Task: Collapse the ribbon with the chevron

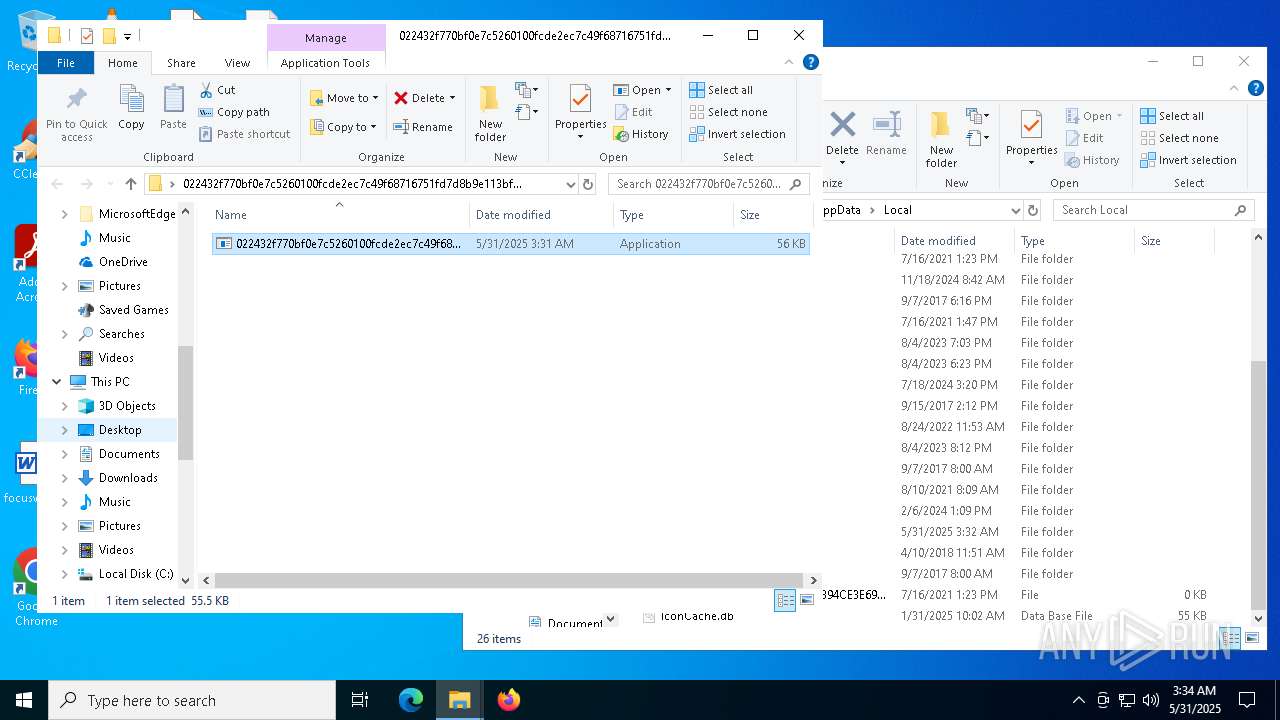Action: (788, 62)
